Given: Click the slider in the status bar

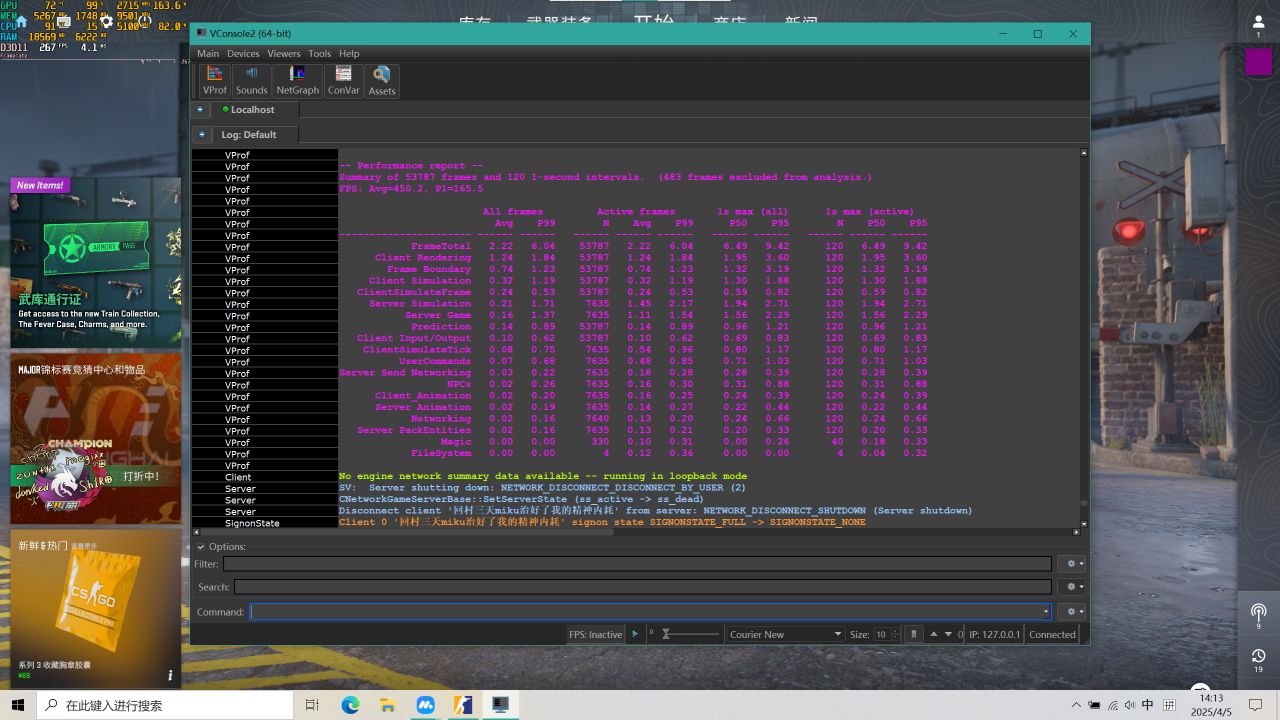Looking at the screenshot, I should [690, 634].
